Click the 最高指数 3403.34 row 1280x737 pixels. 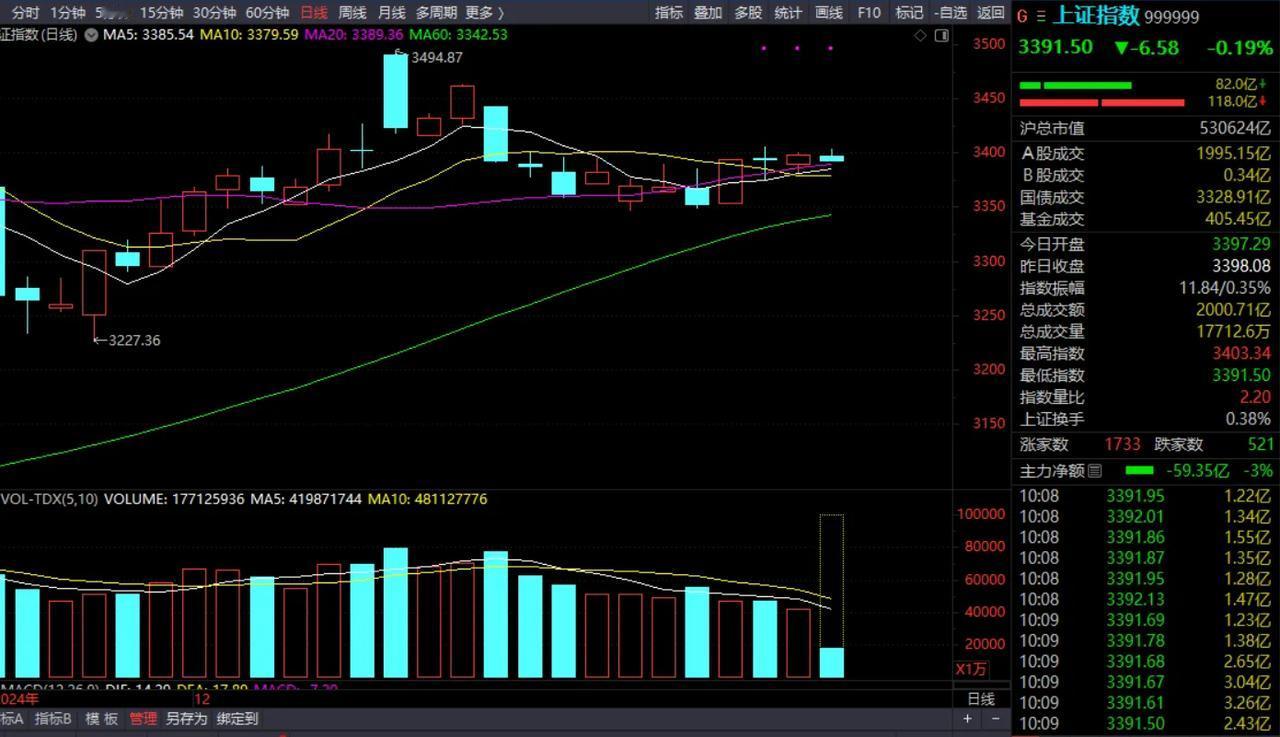pyautogui.click(x=1146, y=353)
